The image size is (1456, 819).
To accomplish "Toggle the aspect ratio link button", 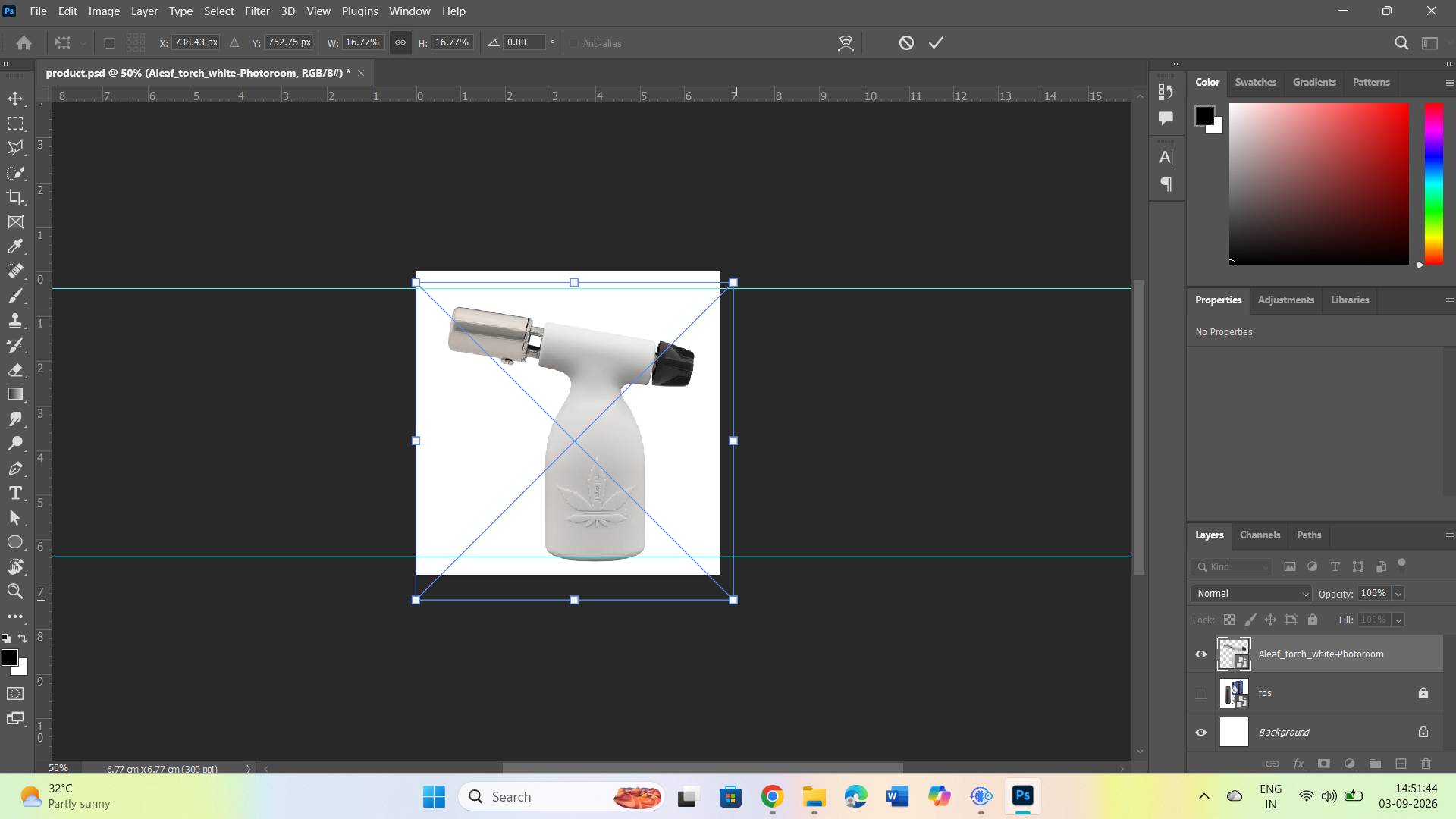I will click(400, 42).
